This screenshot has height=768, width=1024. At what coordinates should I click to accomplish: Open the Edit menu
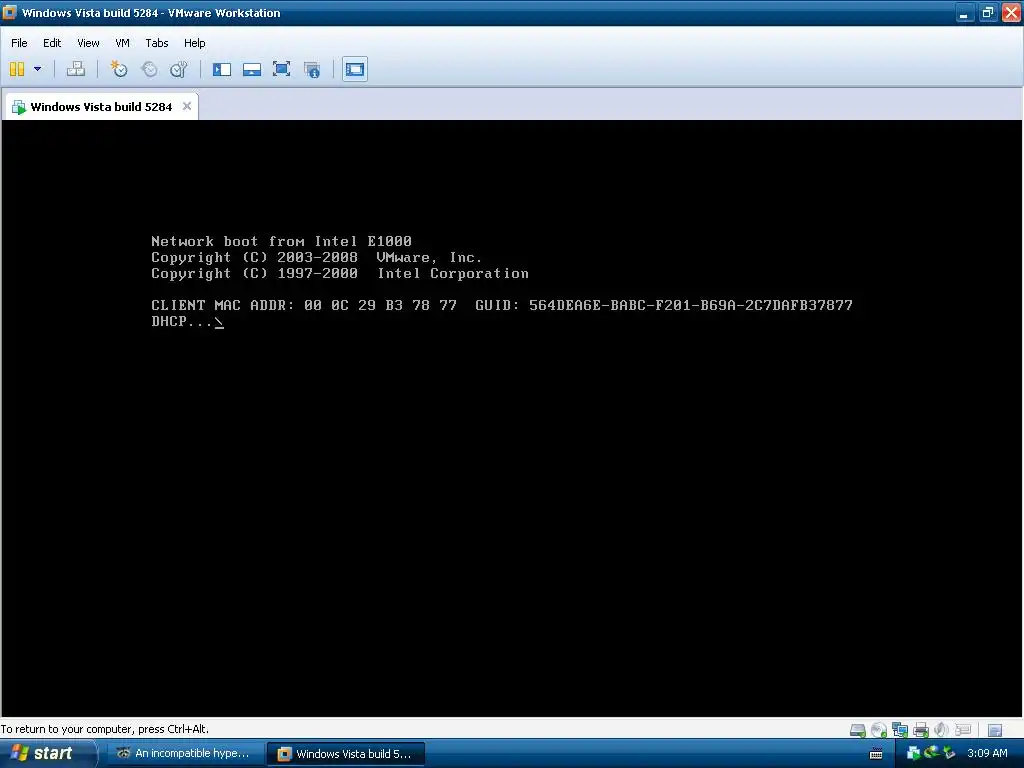pos(52,43)
